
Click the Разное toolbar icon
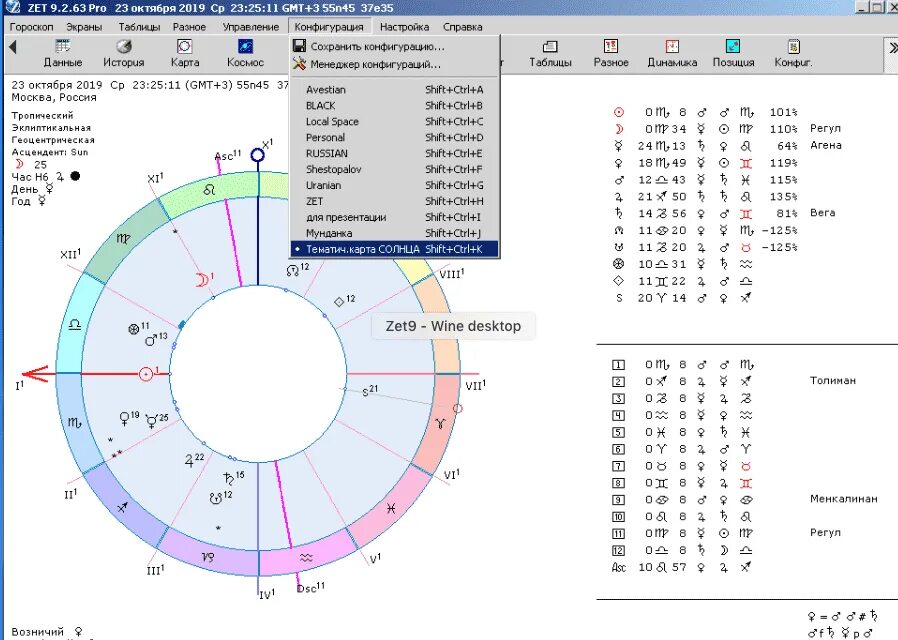611,53
